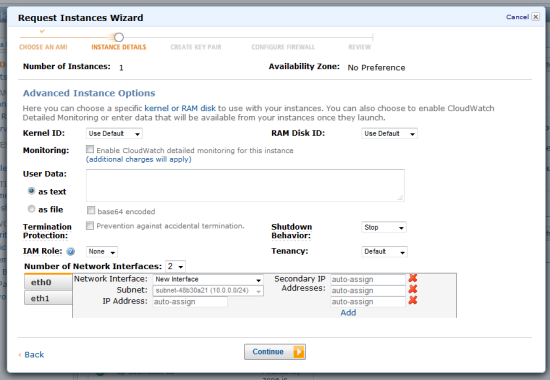Open the IAM Role dropdown
550x380 pixels.
coord(102,252)
